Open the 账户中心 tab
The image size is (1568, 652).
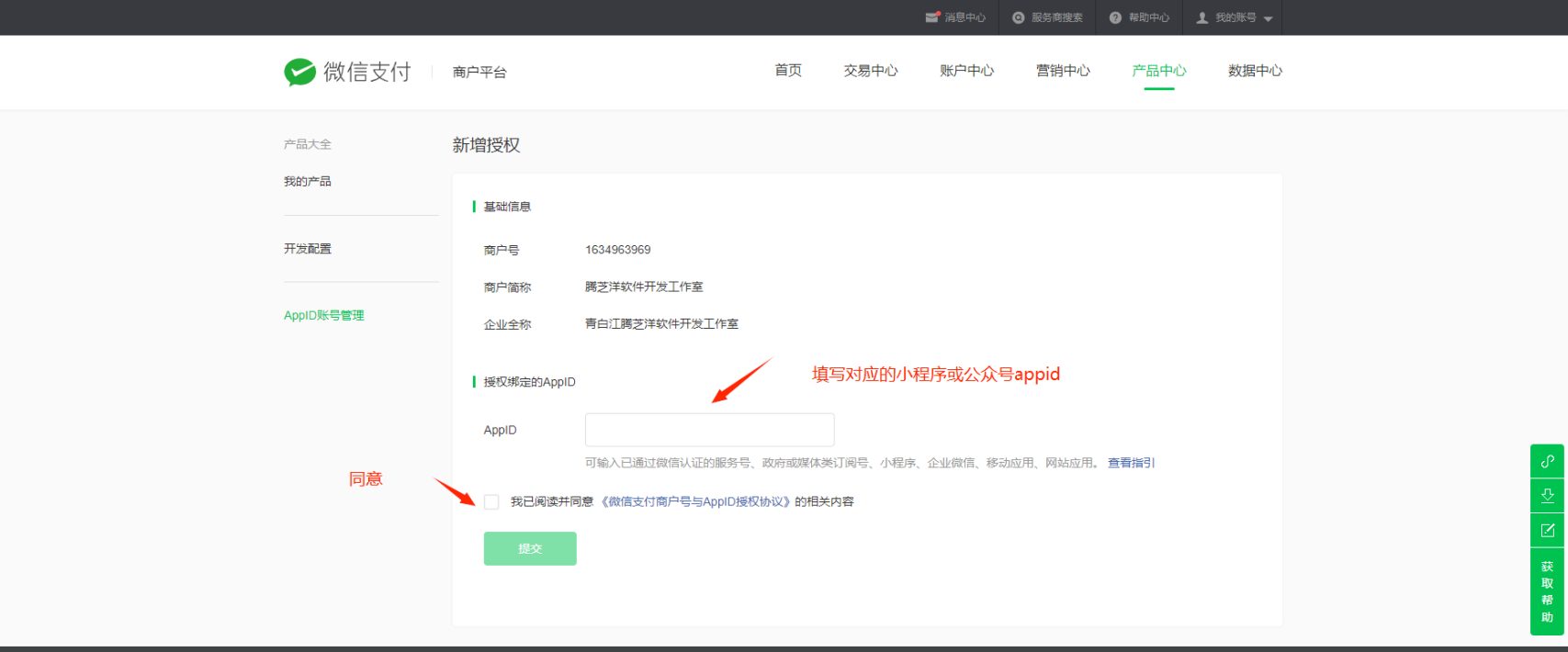(966, 71)
